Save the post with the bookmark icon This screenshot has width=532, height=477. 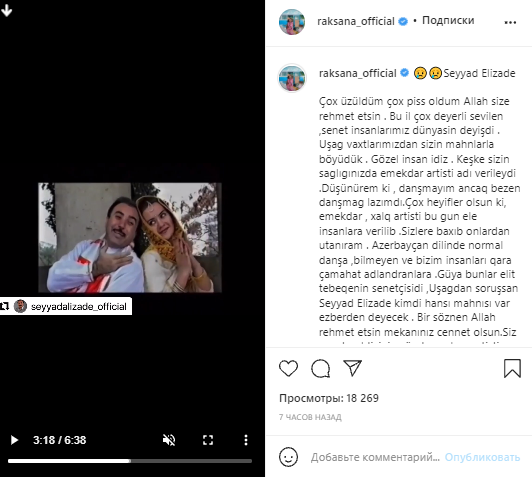(x=512, y=368)
